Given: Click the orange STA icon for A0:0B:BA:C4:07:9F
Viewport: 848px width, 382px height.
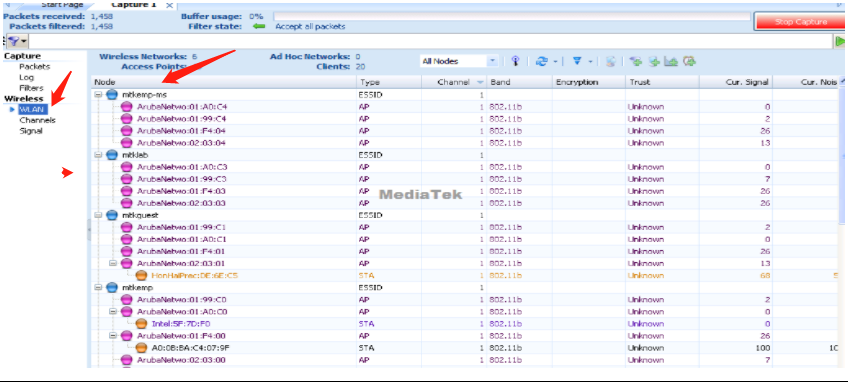Looking at the screenshot, I should pos(141,347).
